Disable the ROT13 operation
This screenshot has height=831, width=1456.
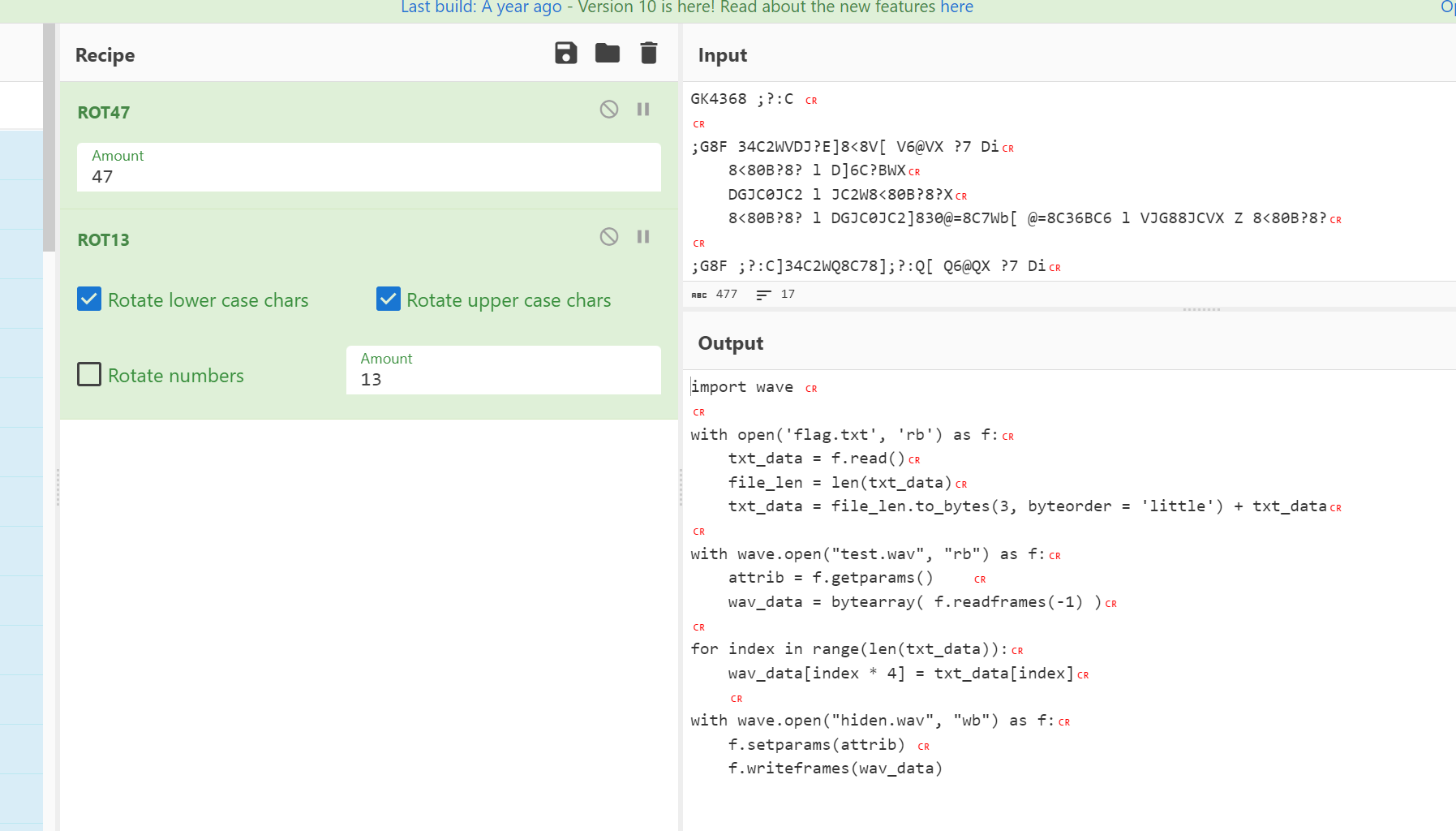tap(609, 236)
